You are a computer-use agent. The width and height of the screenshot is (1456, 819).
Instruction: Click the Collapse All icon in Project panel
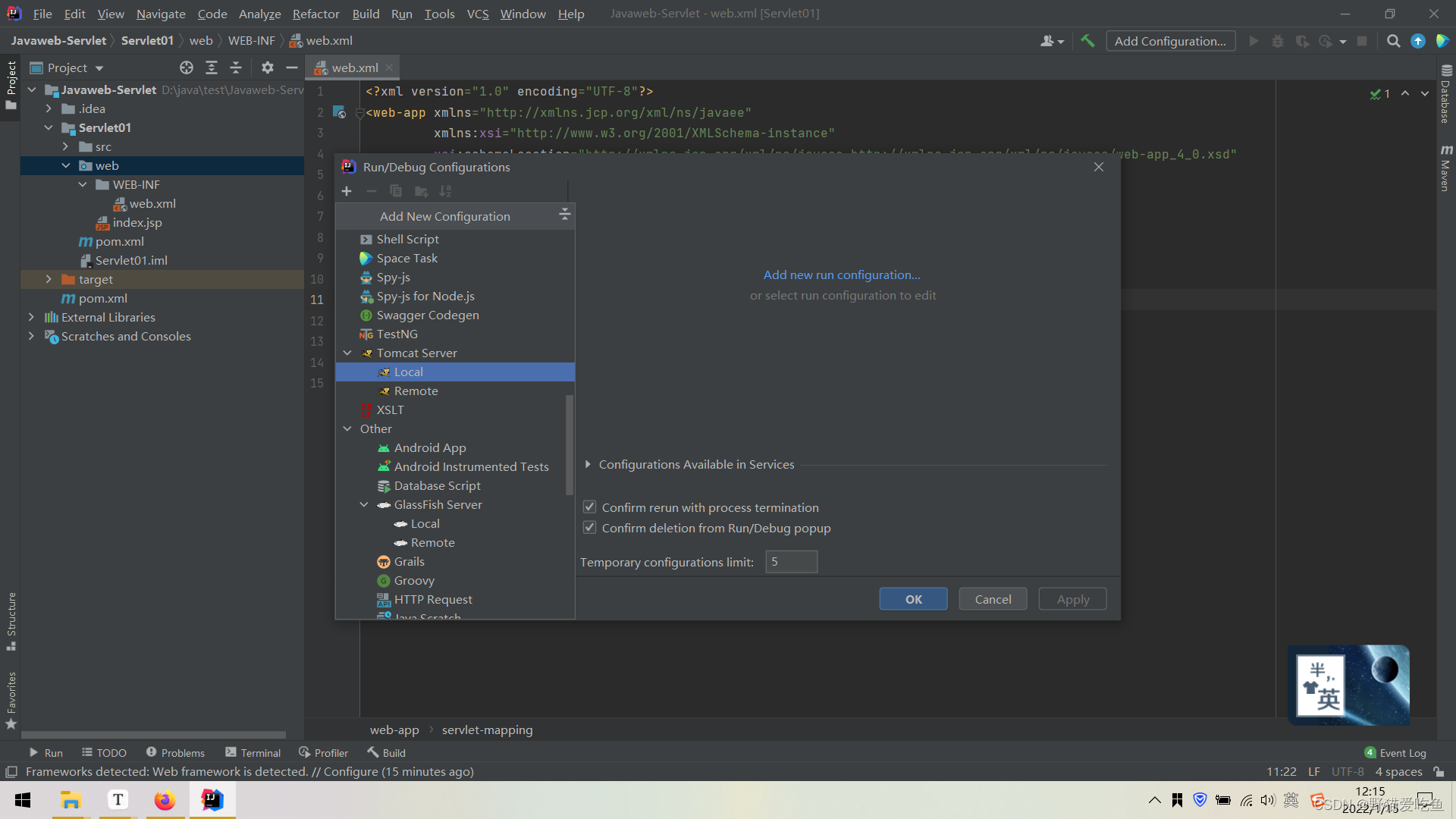coord(236,67)
